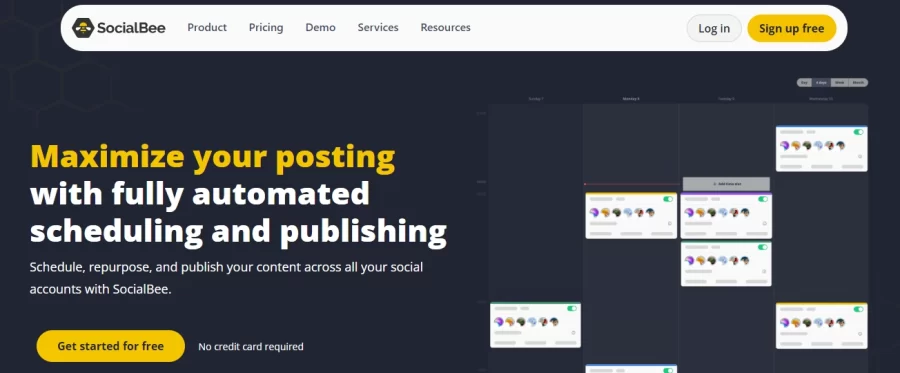Select purple helmet avatar in Monday yellow-top card

[x=594, y=212]
